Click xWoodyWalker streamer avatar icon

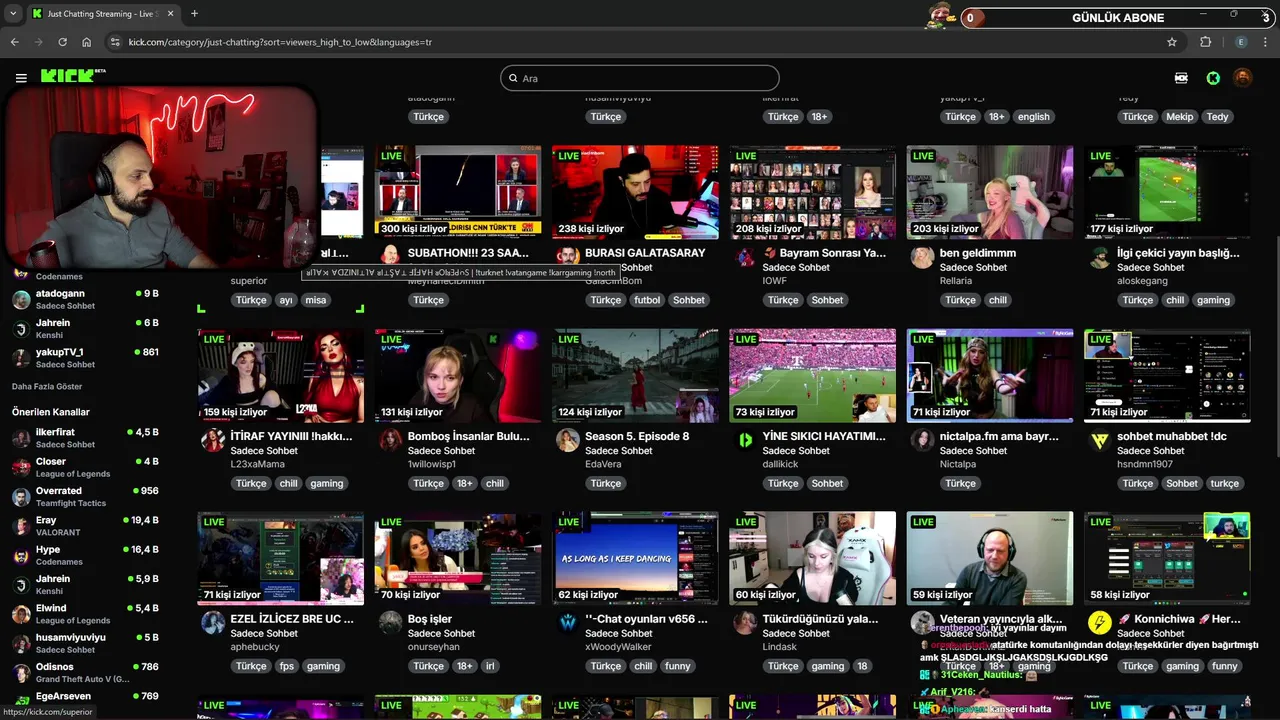tap(568, 623)
